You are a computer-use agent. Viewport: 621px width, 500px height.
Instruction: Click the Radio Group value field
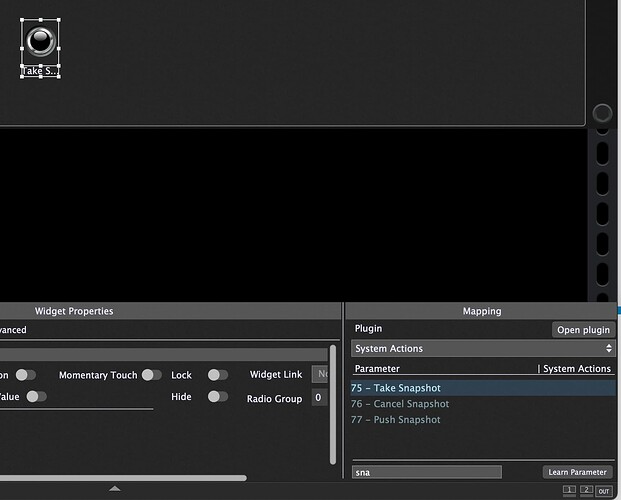(x=320, y=398)
